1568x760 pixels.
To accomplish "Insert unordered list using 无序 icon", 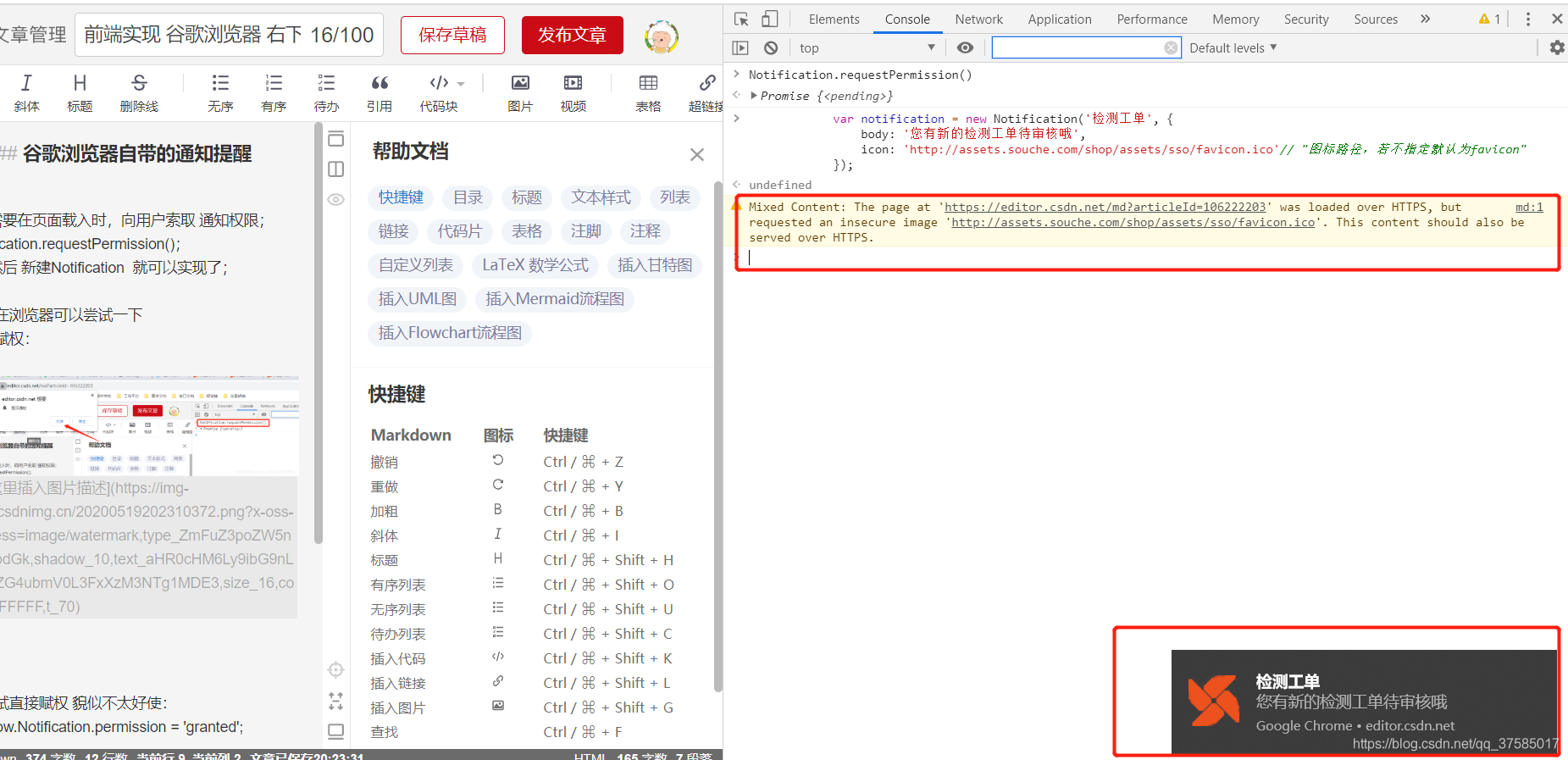I will click(220, 92).
